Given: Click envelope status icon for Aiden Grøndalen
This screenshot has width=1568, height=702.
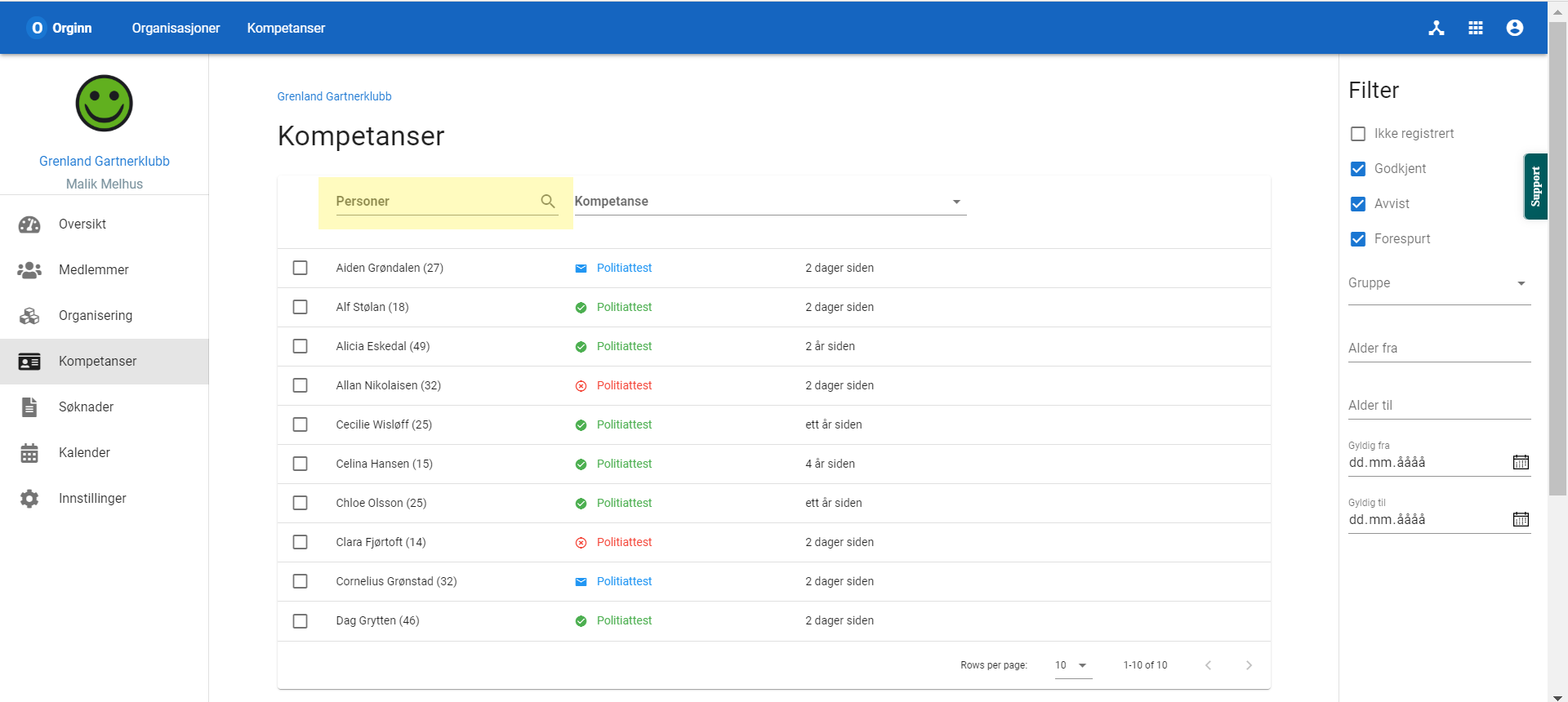Looking at the screenshot, I should click(x=581, y=269).
